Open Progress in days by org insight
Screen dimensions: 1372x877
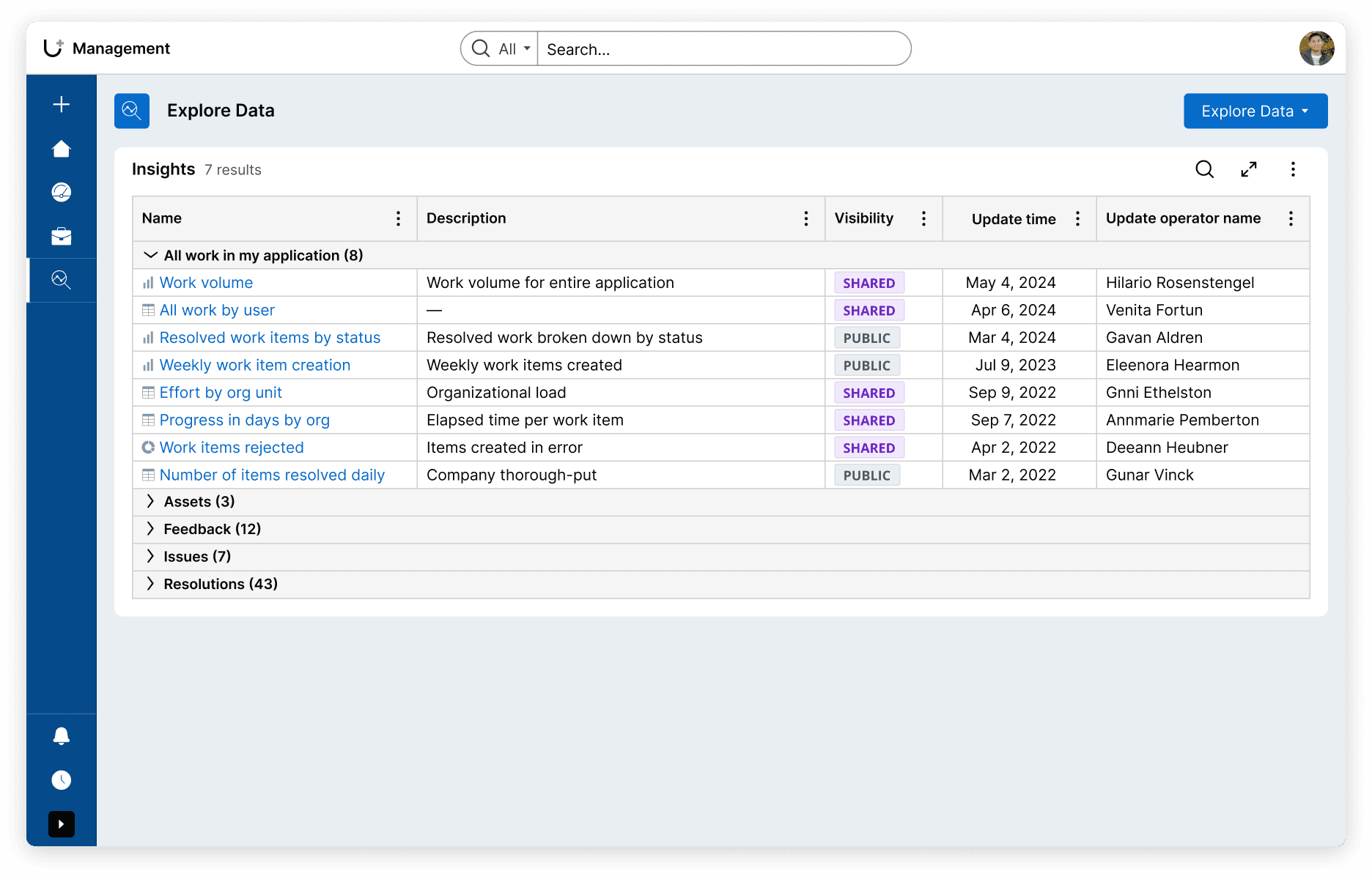point(245,420)
